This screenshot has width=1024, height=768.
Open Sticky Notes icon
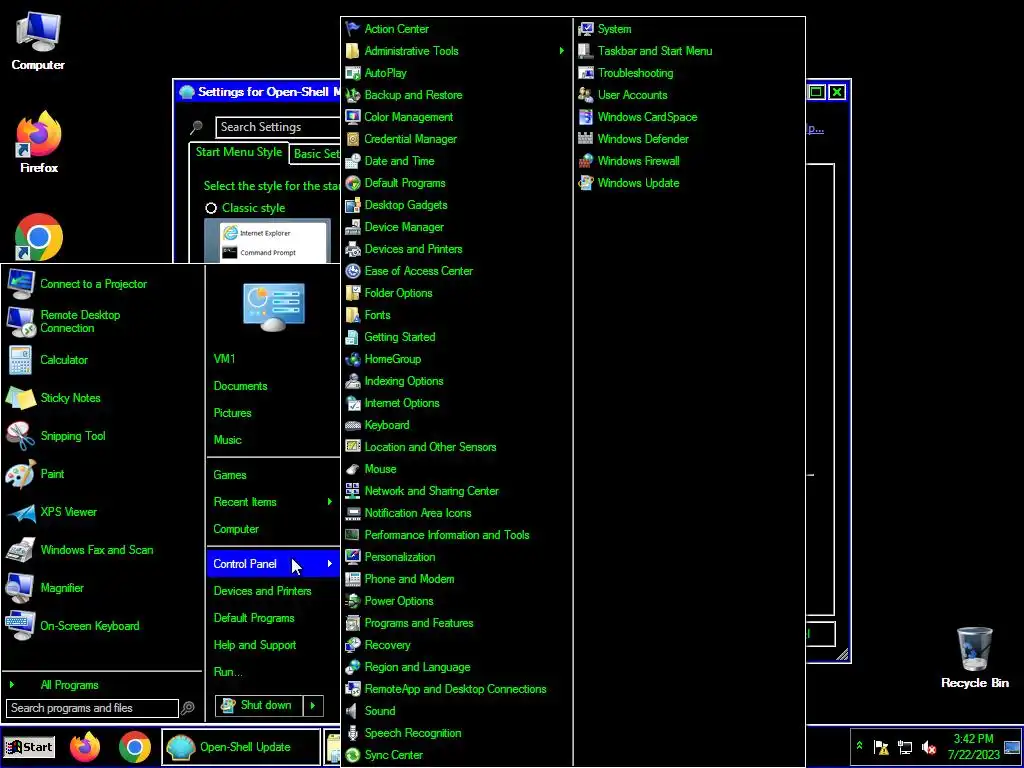click(x=20, y=398)
